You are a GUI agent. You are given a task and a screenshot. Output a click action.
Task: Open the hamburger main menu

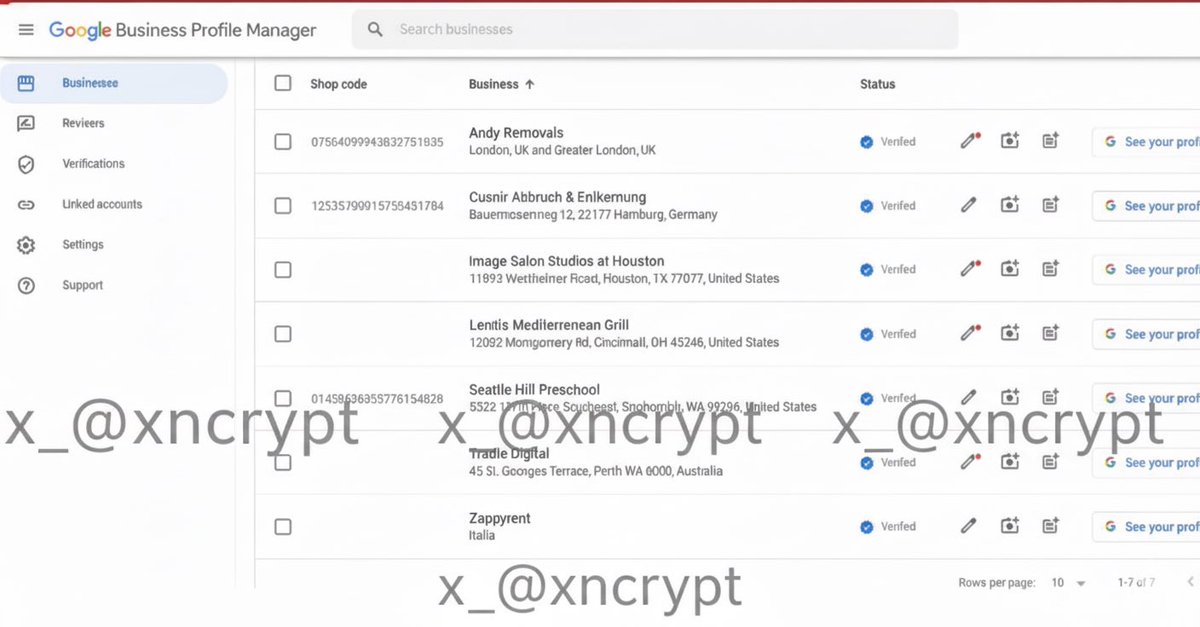coord(26,30)
